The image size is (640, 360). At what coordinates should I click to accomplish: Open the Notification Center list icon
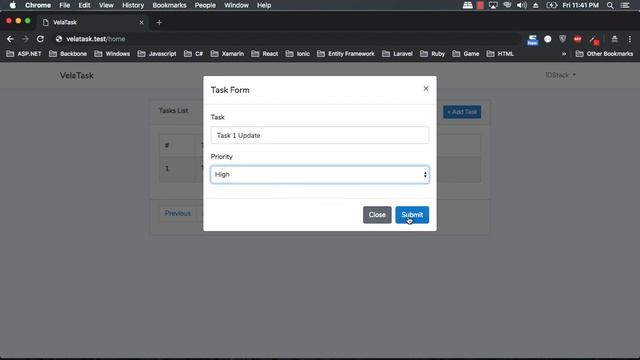click(625, 5)
